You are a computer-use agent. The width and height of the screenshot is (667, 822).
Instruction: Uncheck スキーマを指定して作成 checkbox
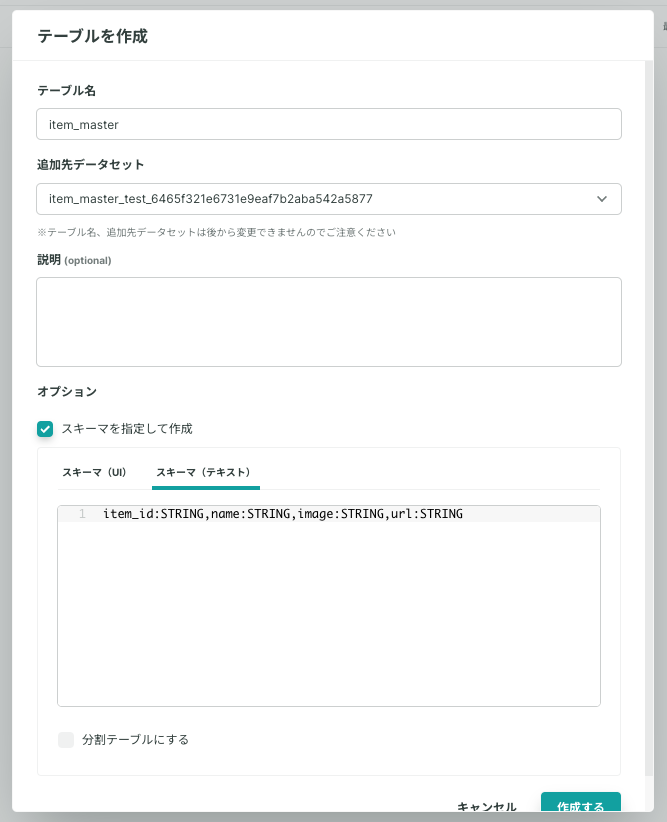45,429
